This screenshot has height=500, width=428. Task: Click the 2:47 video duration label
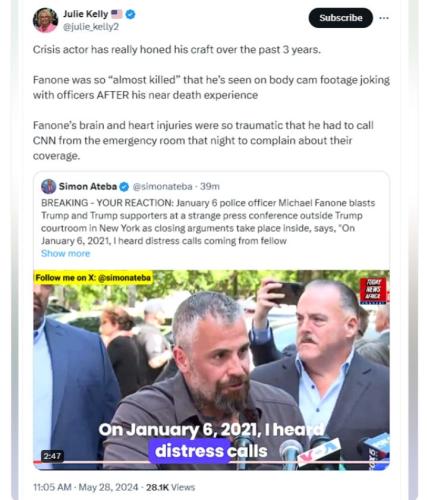52,456
